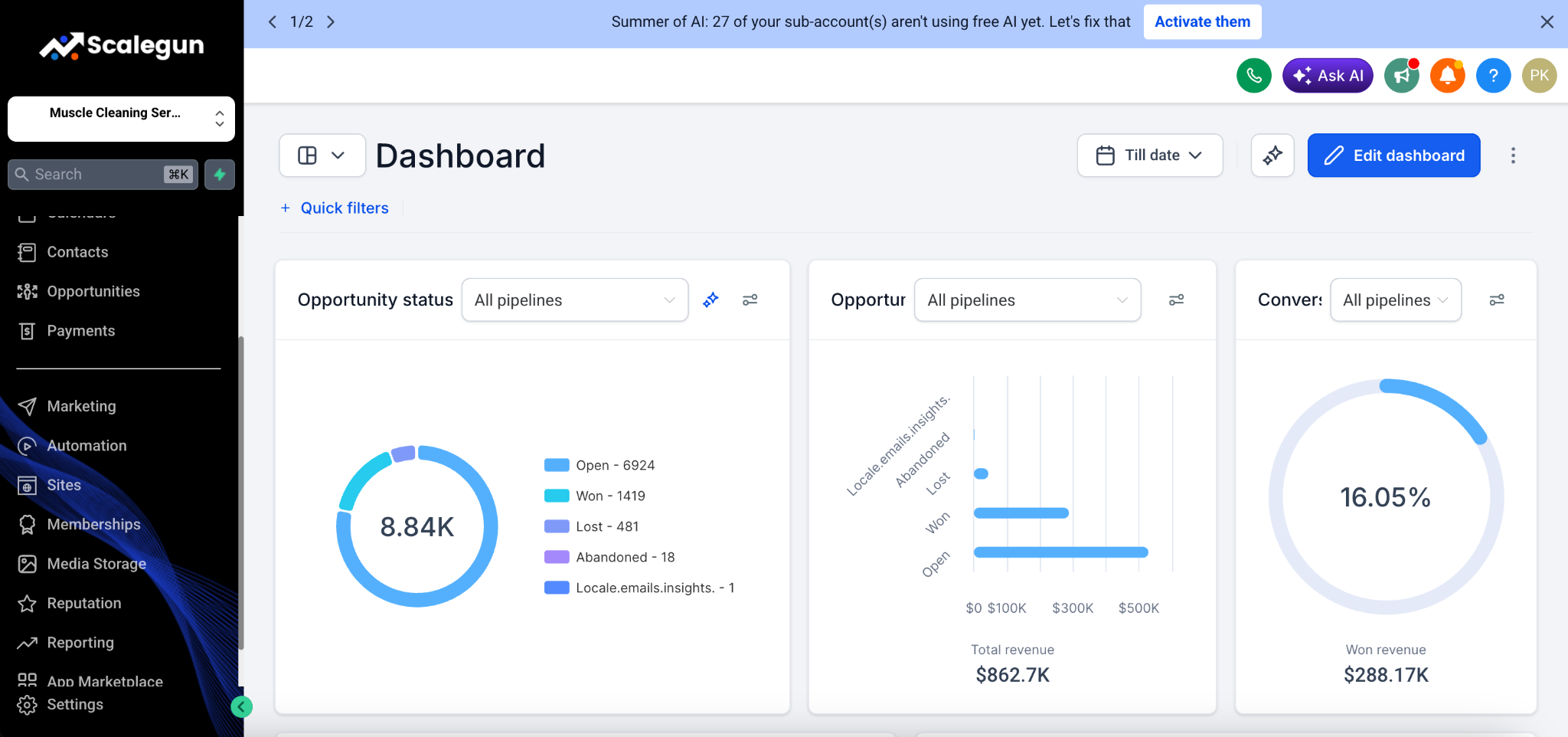The height and width of the screenshot is (737, 1568).
Task: Open the dashboard three-dot more menu
Action: (x=1513, y=156)
